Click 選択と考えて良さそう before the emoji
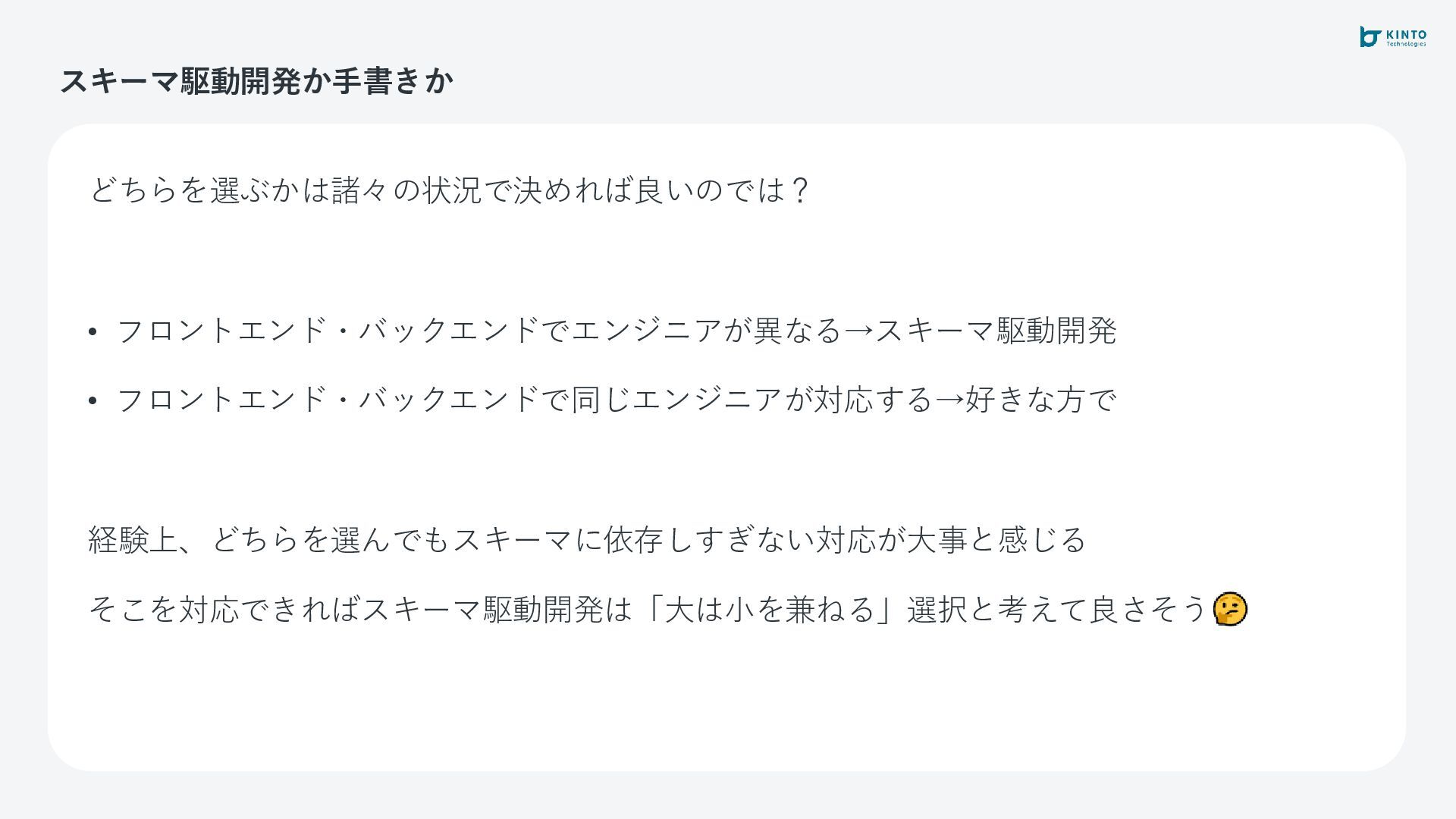 (x=1056, y=609)
